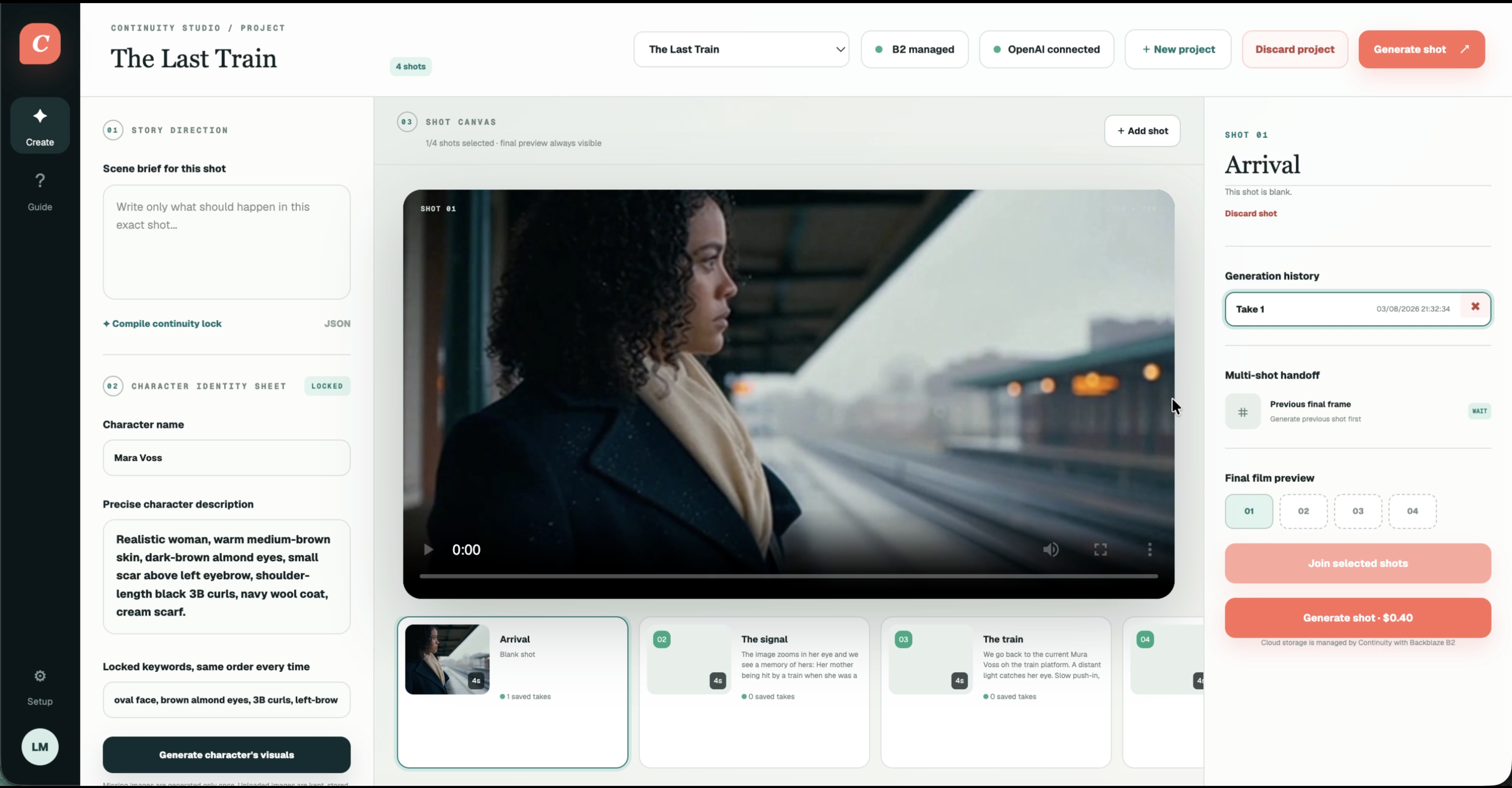This screenshot has width=1512, height=788.
Task: Click the OpenAI connected status pill
Action: tap(1047, 49)
